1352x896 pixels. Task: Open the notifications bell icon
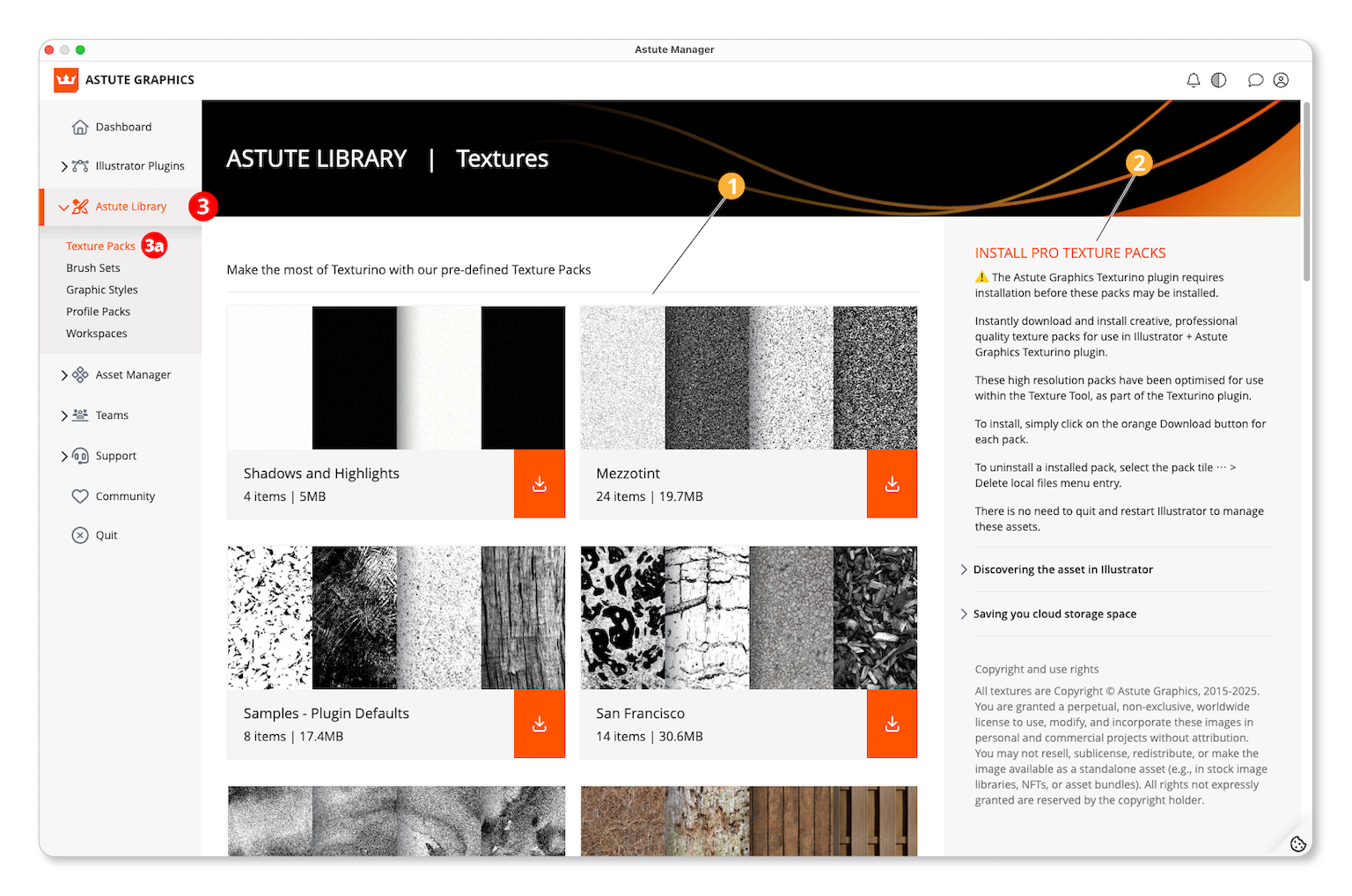tap(1194, 80)
